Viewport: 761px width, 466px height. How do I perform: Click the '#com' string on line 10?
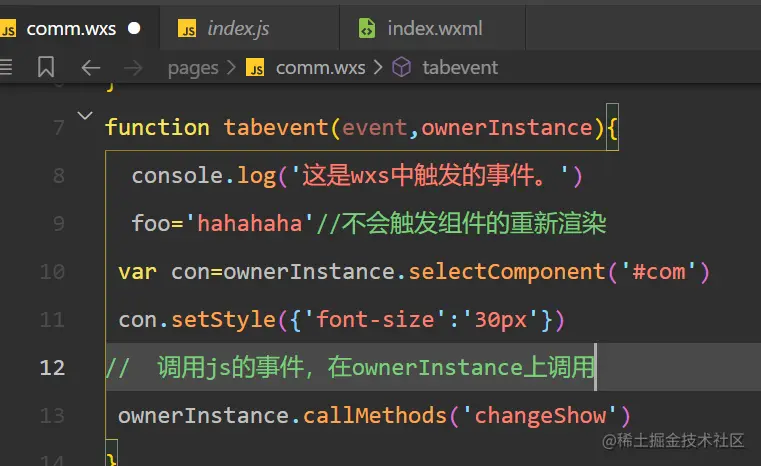click(659, 272)
